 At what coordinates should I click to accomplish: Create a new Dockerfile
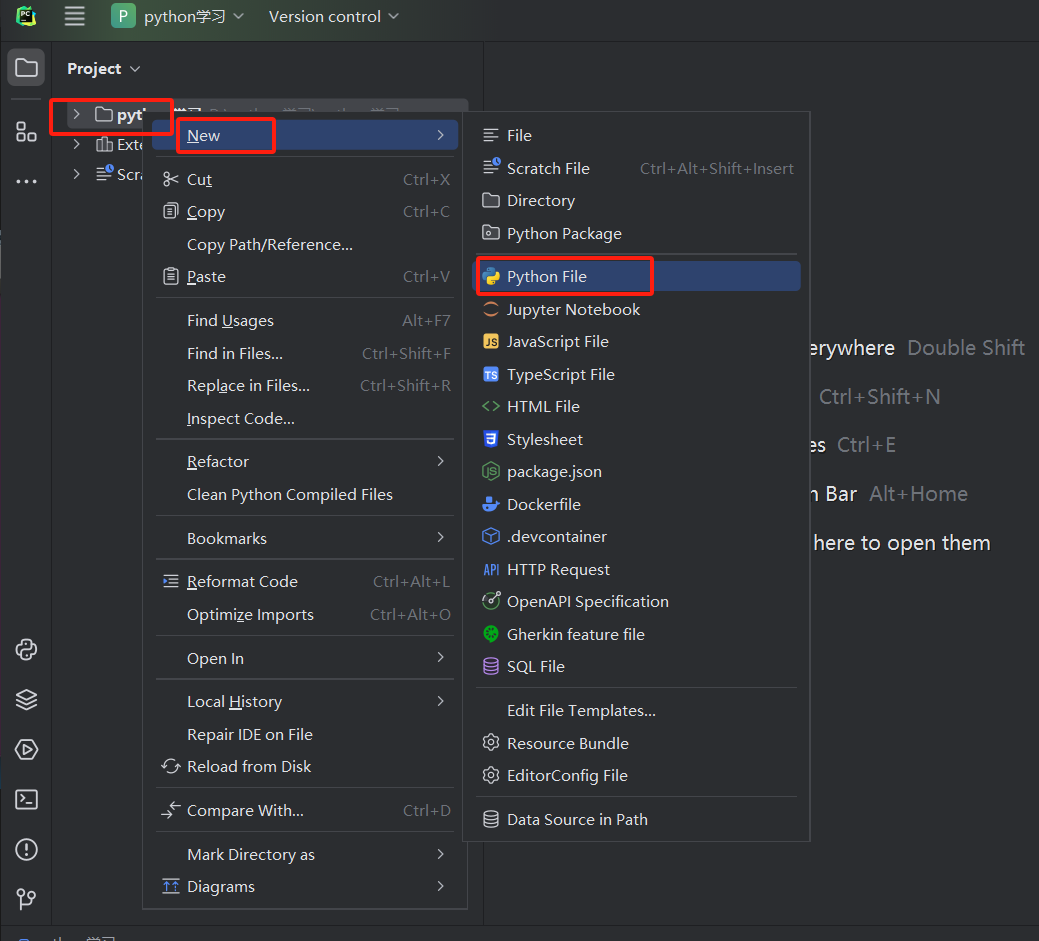[637, 504]
